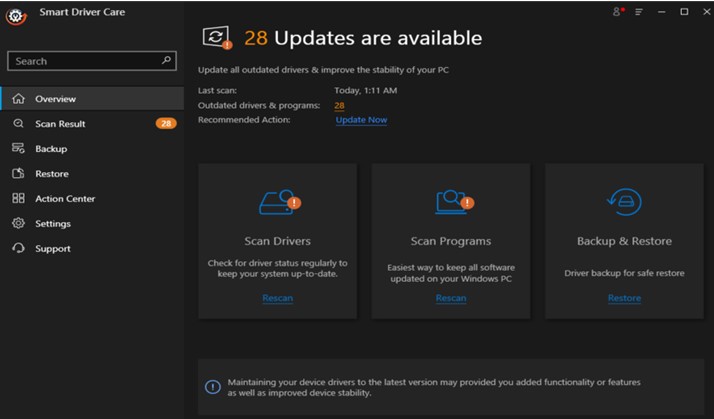
Task: Click the updates refresh icon beside heading
Action: tap(217, 37)
